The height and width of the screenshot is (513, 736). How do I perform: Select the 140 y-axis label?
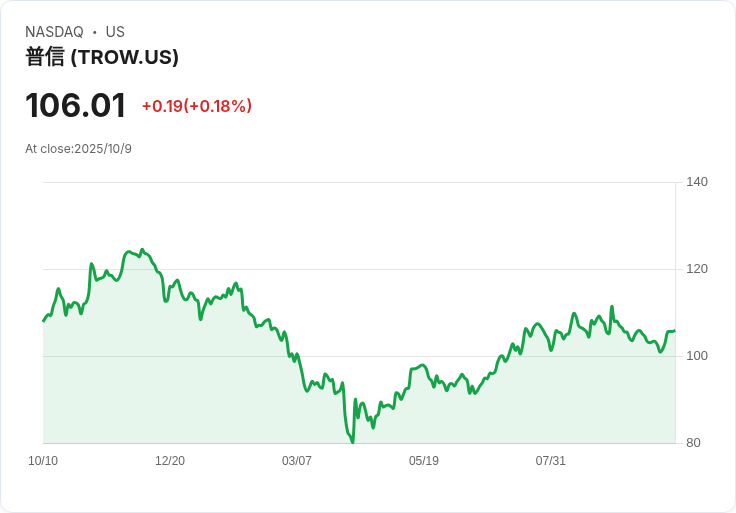click(x=697, y=182)
